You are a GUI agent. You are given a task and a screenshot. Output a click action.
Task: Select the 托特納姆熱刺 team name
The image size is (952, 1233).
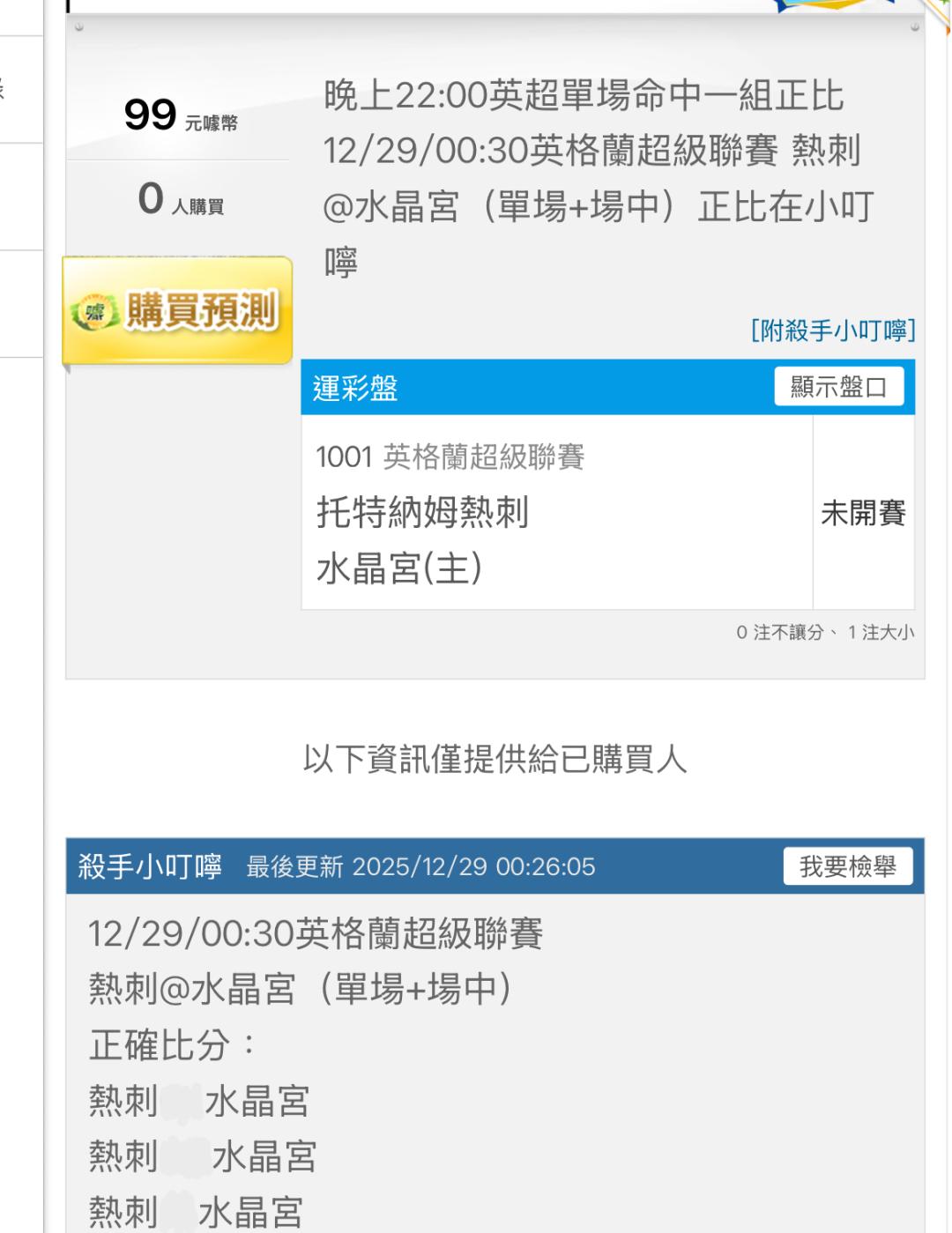pos(422,512)
